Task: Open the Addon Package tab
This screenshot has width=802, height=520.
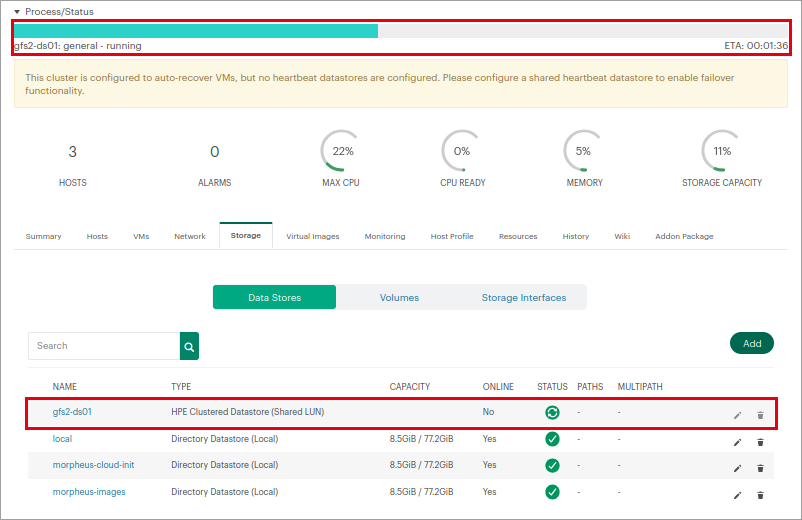Action: [x=684, y=236]
